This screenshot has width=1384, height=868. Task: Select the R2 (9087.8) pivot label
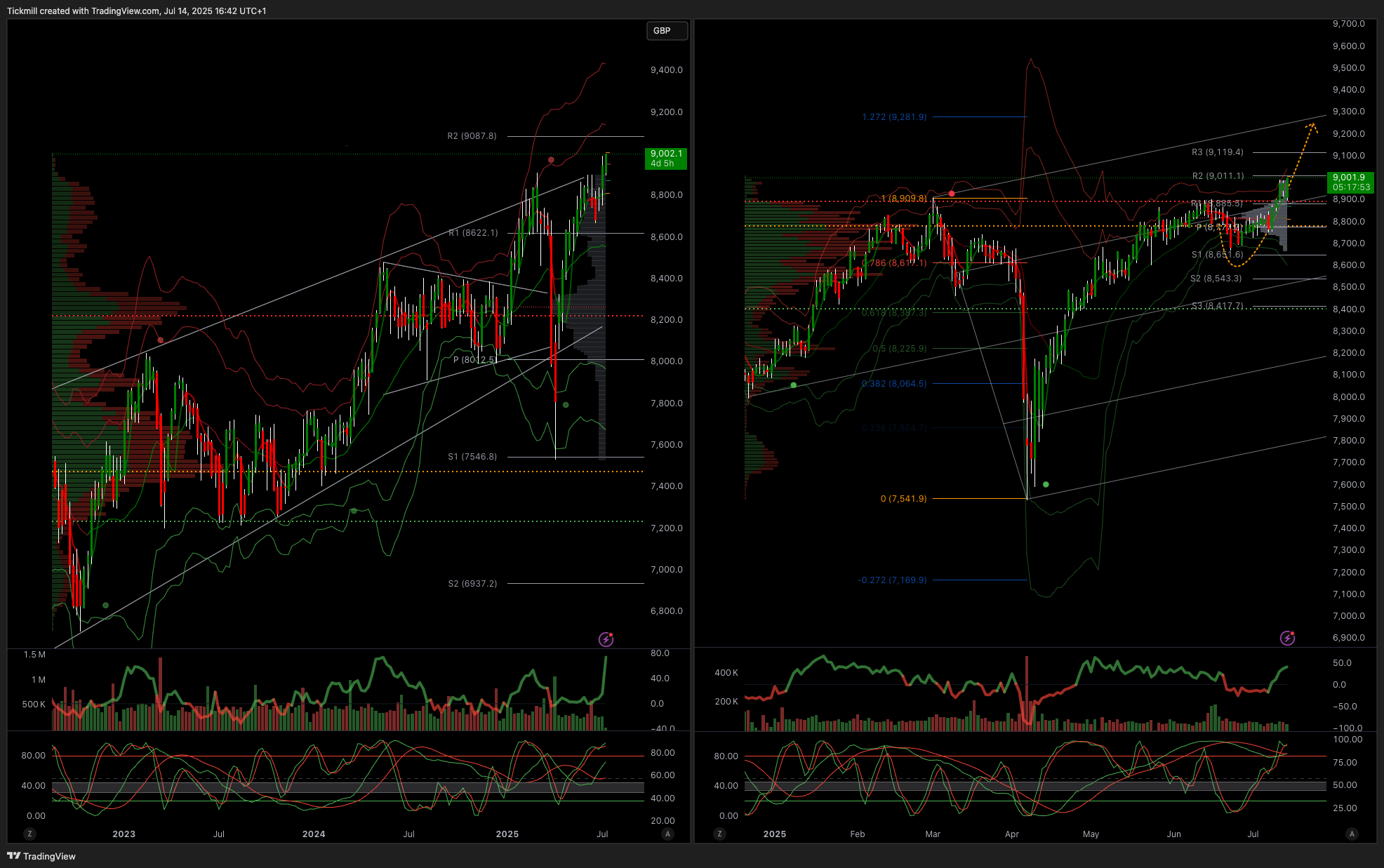(x=472, y=136)
